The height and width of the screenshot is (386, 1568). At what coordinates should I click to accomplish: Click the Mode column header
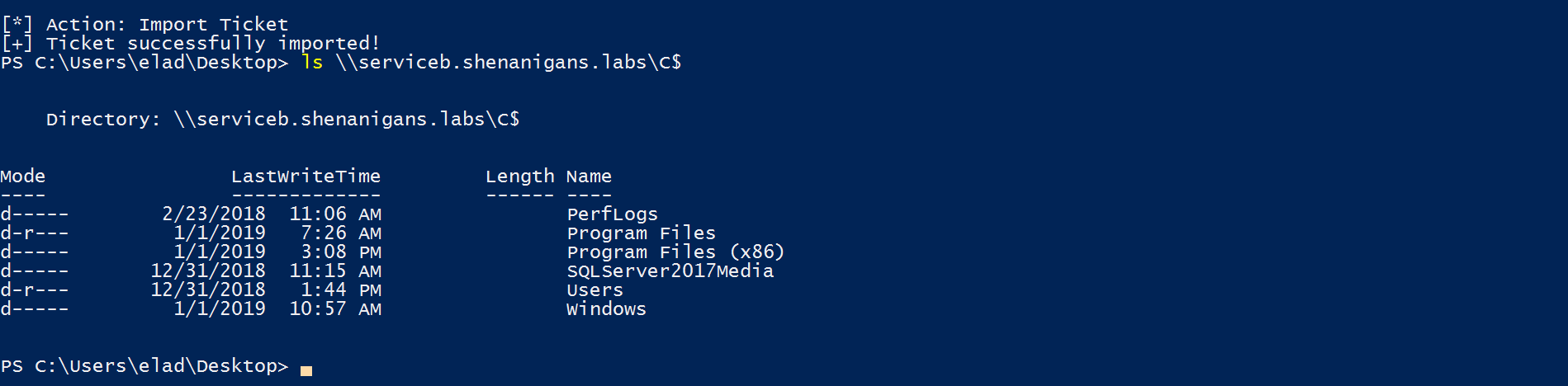(x=23, y=177)
